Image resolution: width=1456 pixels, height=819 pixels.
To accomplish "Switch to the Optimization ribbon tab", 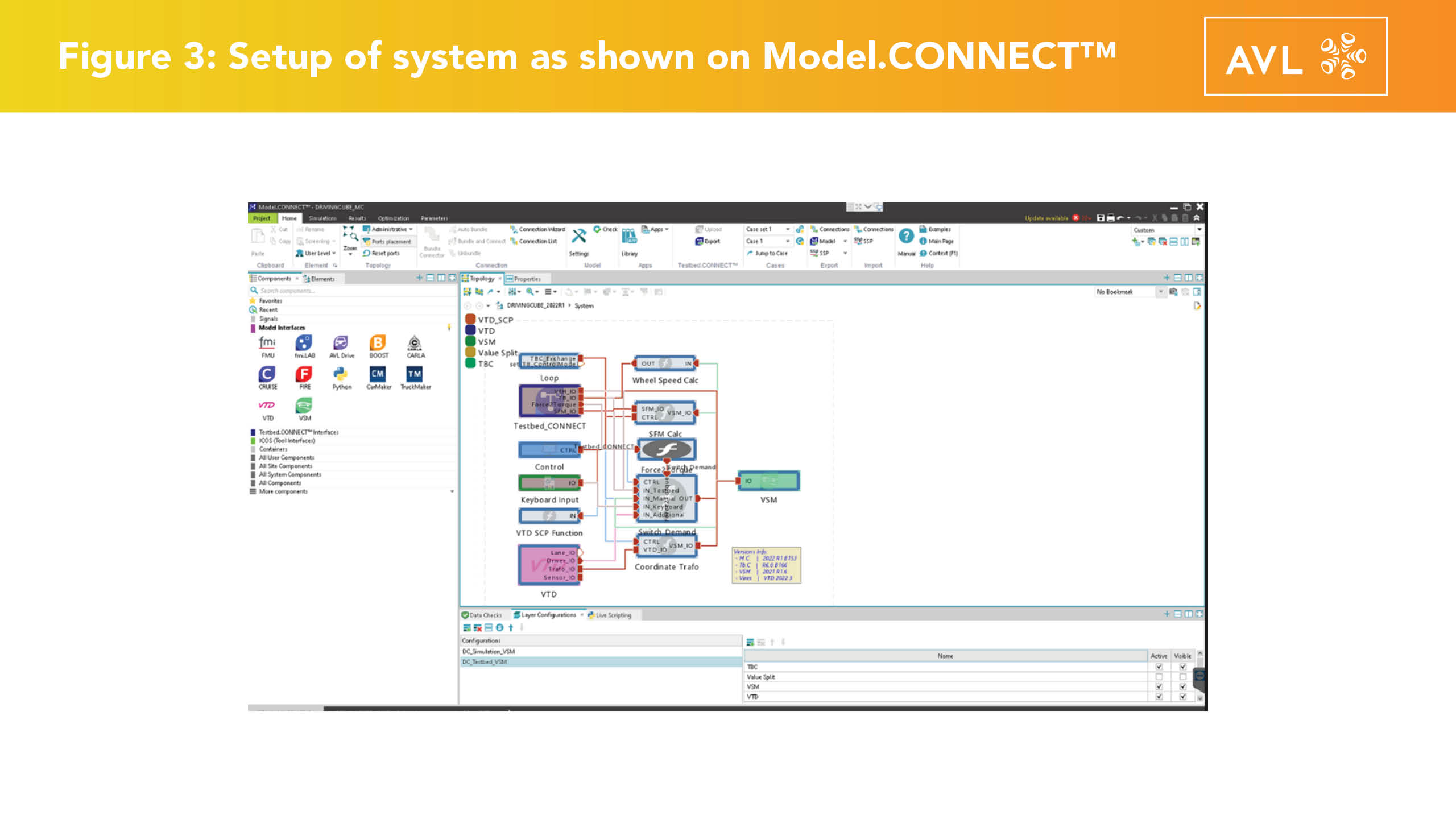I will [x=394, y=218].
